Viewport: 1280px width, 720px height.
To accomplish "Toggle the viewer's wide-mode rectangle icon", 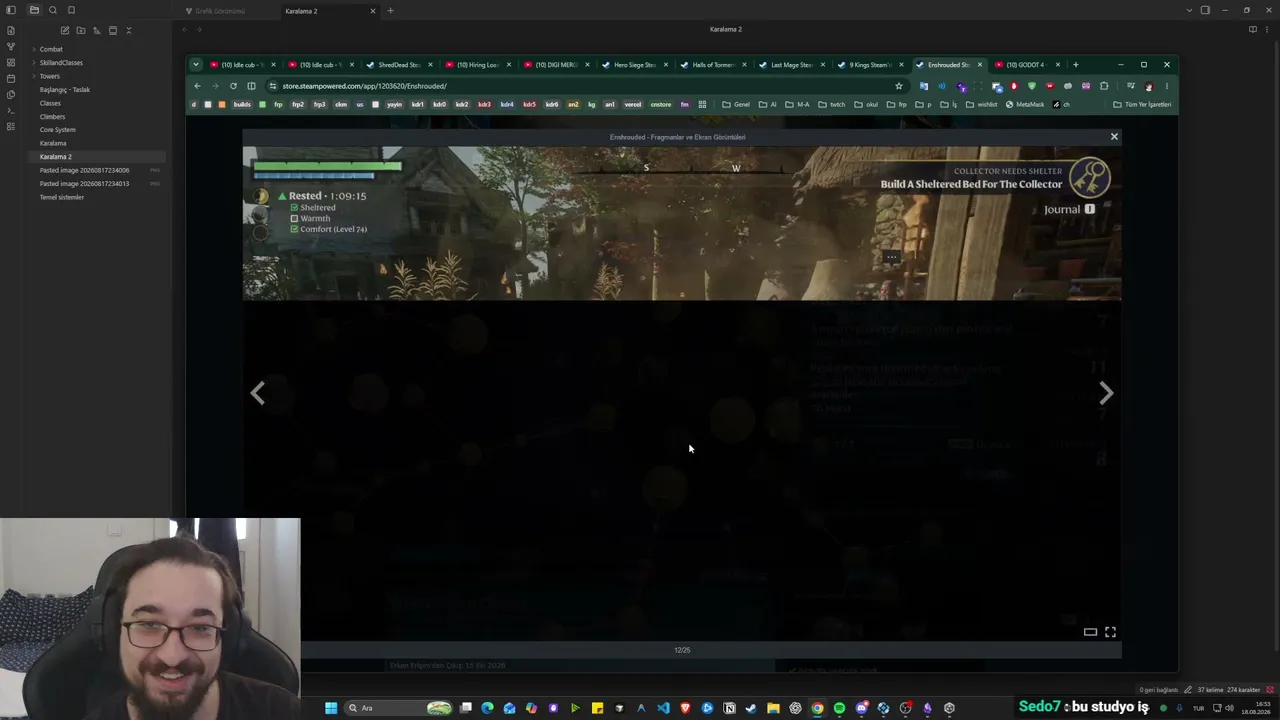I will 1090,632.
